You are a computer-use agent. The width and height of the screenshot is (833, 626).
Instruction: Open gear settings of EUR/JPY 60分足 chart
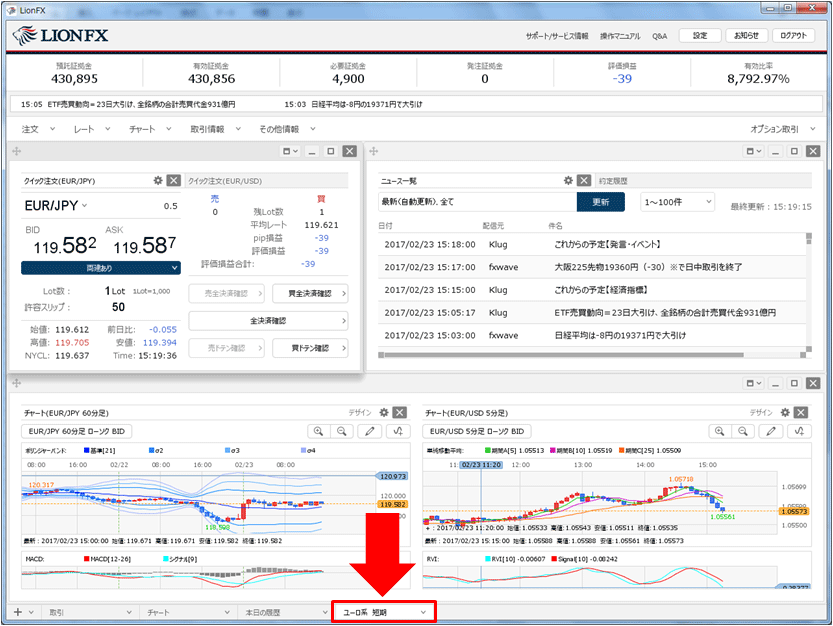384,412
